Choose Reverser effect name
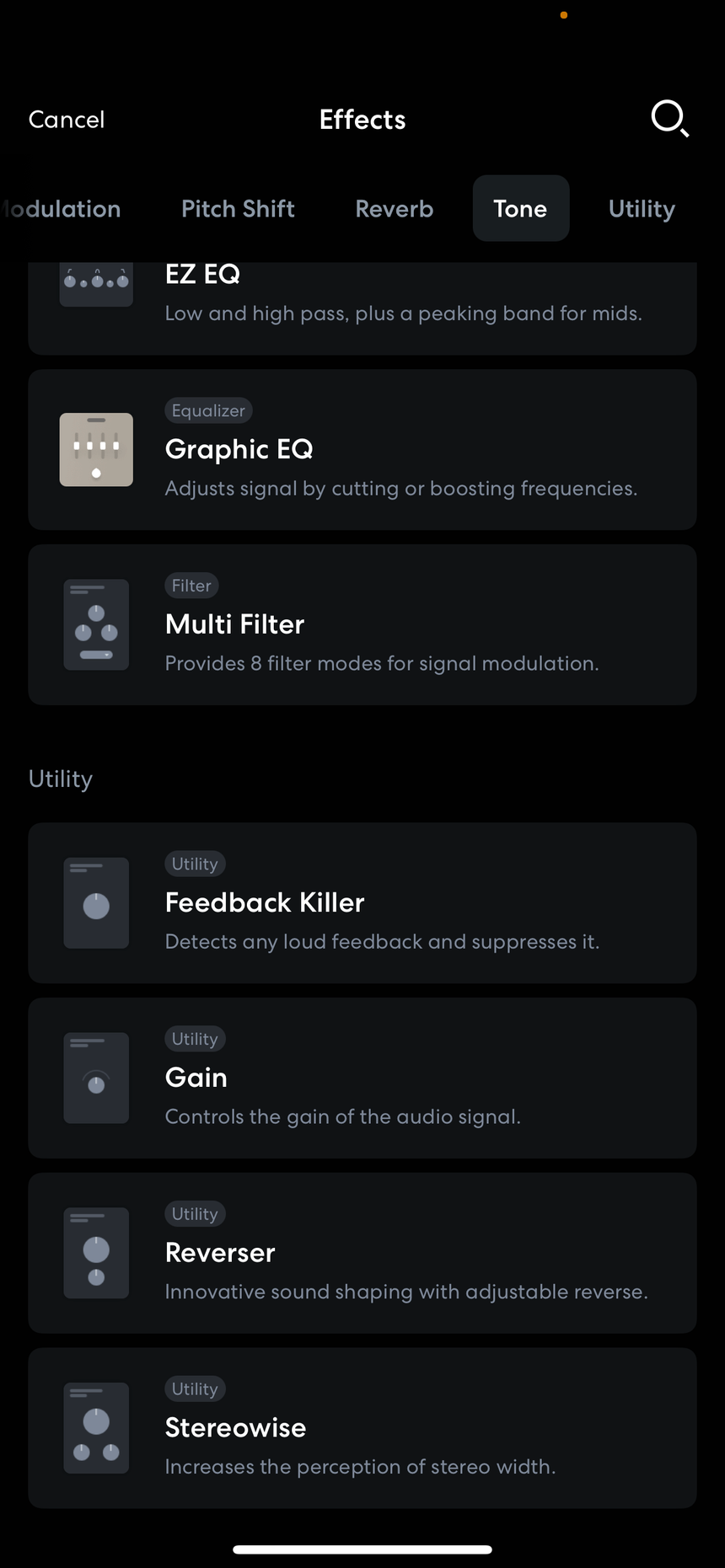Image resolution: width=725 pixels, height=1568 pixels. [x=220, y=1253]
